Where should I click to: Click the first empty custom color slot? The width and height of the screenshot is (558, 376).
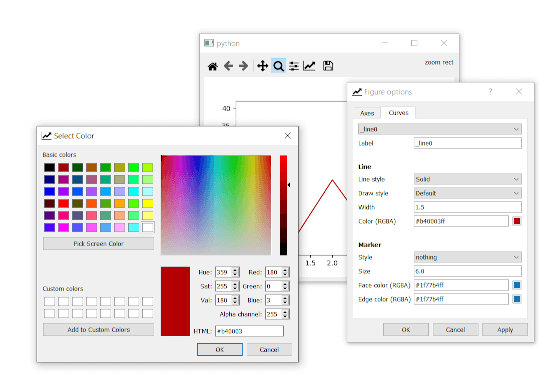pyautogui.click(x=49, y=302)
